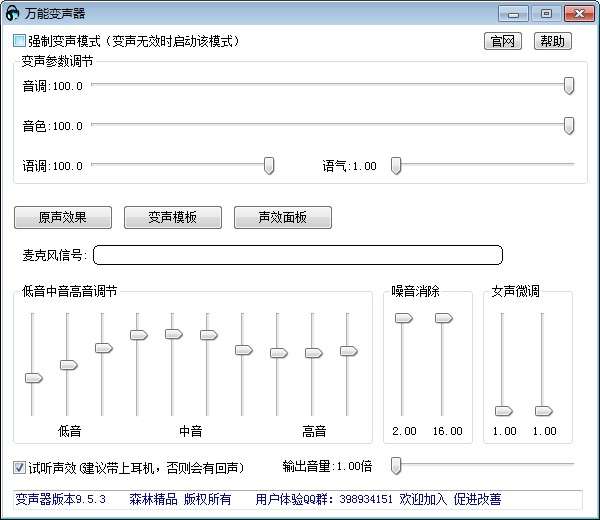Image resolution: width=600 pixels, height=520 pixels.
Task: Click the 音调 pitch slider thumb
Action: [x=569, y=86]
